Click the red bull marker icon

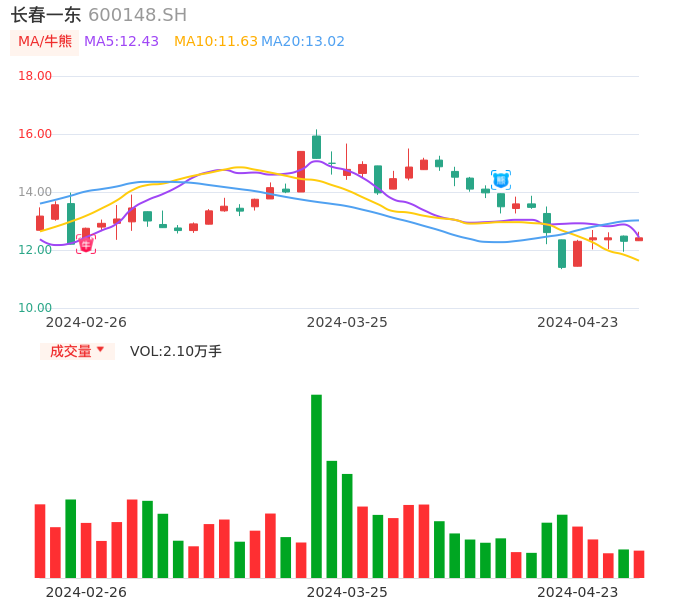pyautogui.click(x=86, y=244)
